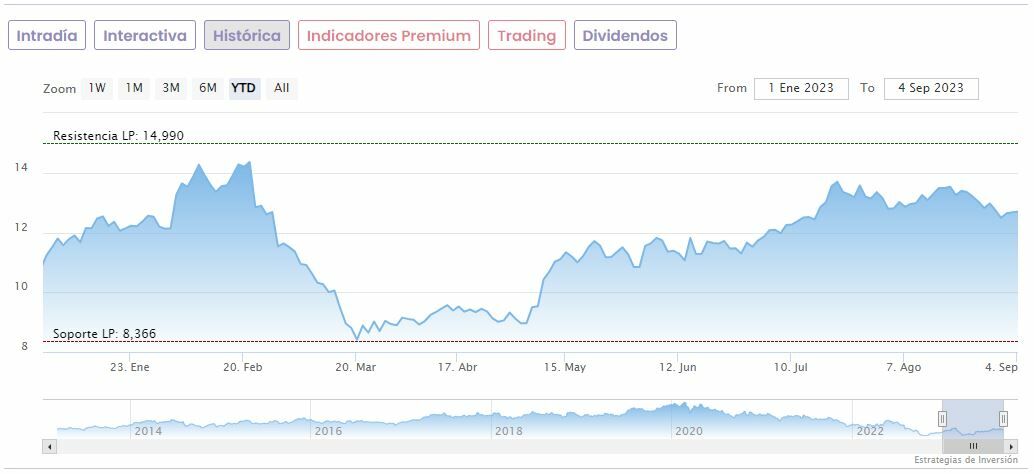Viewport: 1034px width, 474px height.
Task: Set zoom range to 1W
Action: pyautogui.click(x=97, y=88)
